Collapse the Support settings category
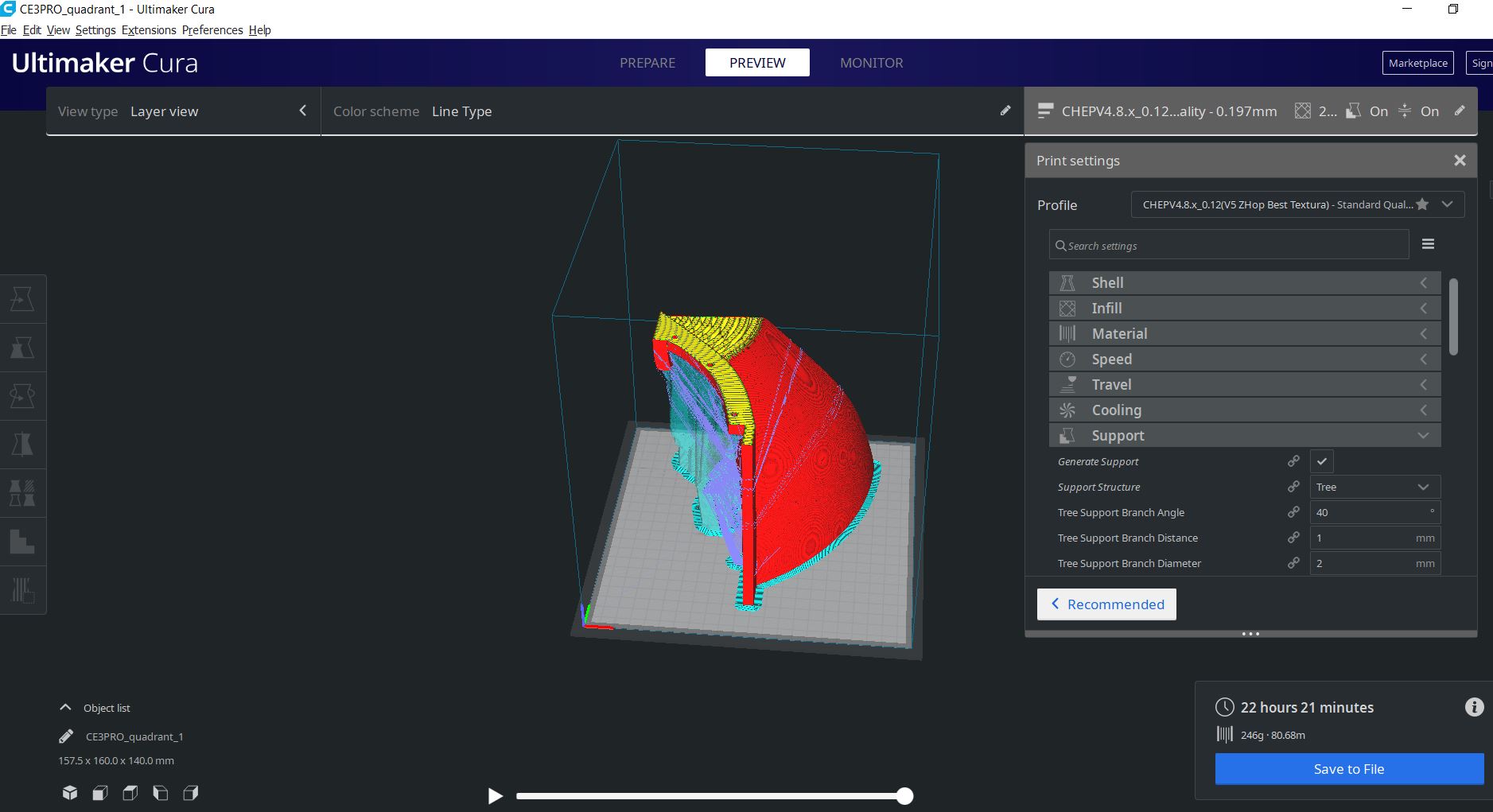 tap(1245, 435)
